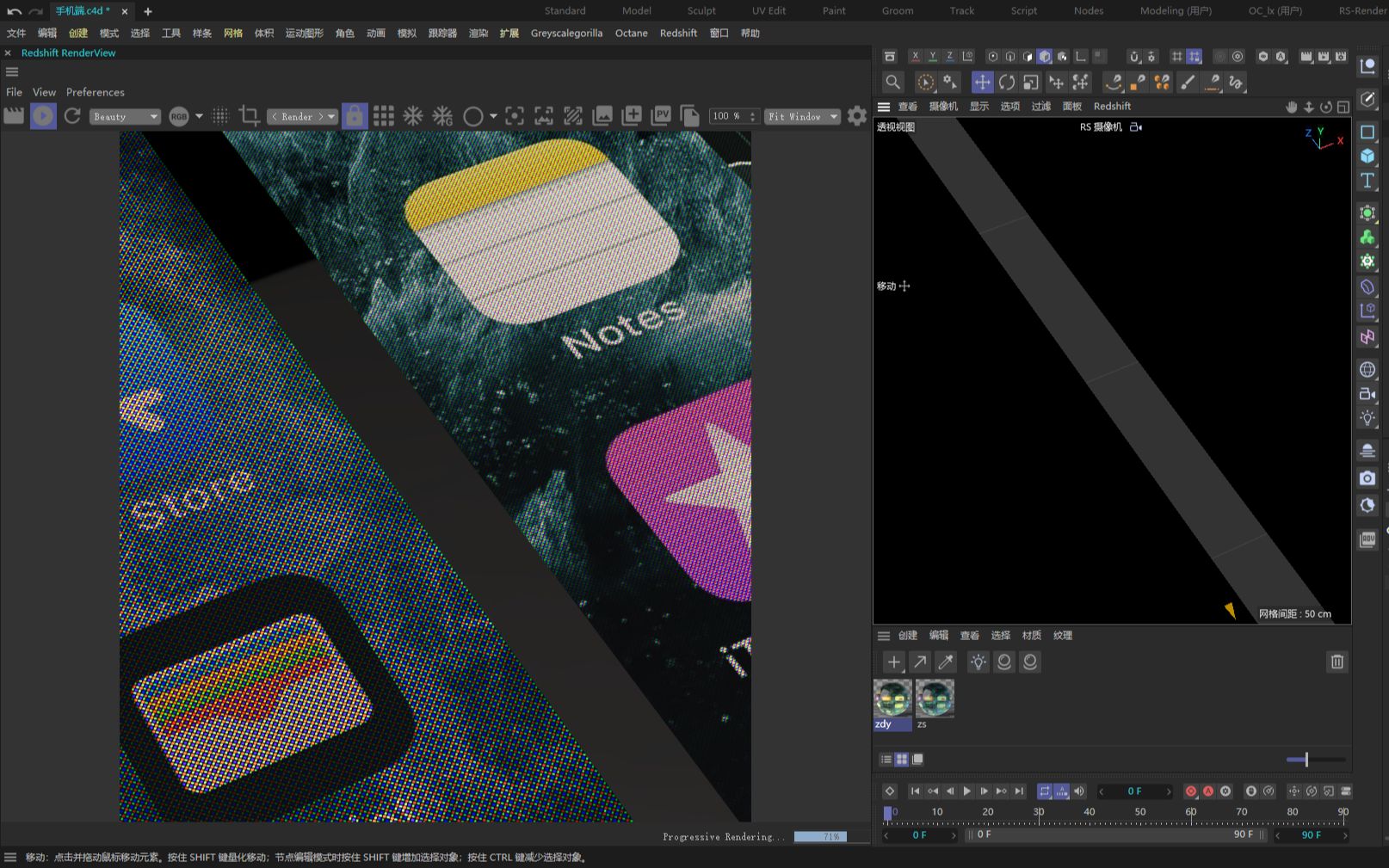The width and height of the screenshot is (1389, 868).
Task: Start IPR render in Redshift RenderView
Action: click(43, 116)
